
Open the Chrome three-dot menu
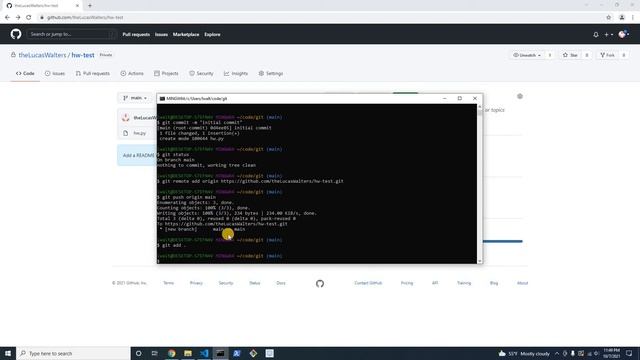(x=633, y=18)
